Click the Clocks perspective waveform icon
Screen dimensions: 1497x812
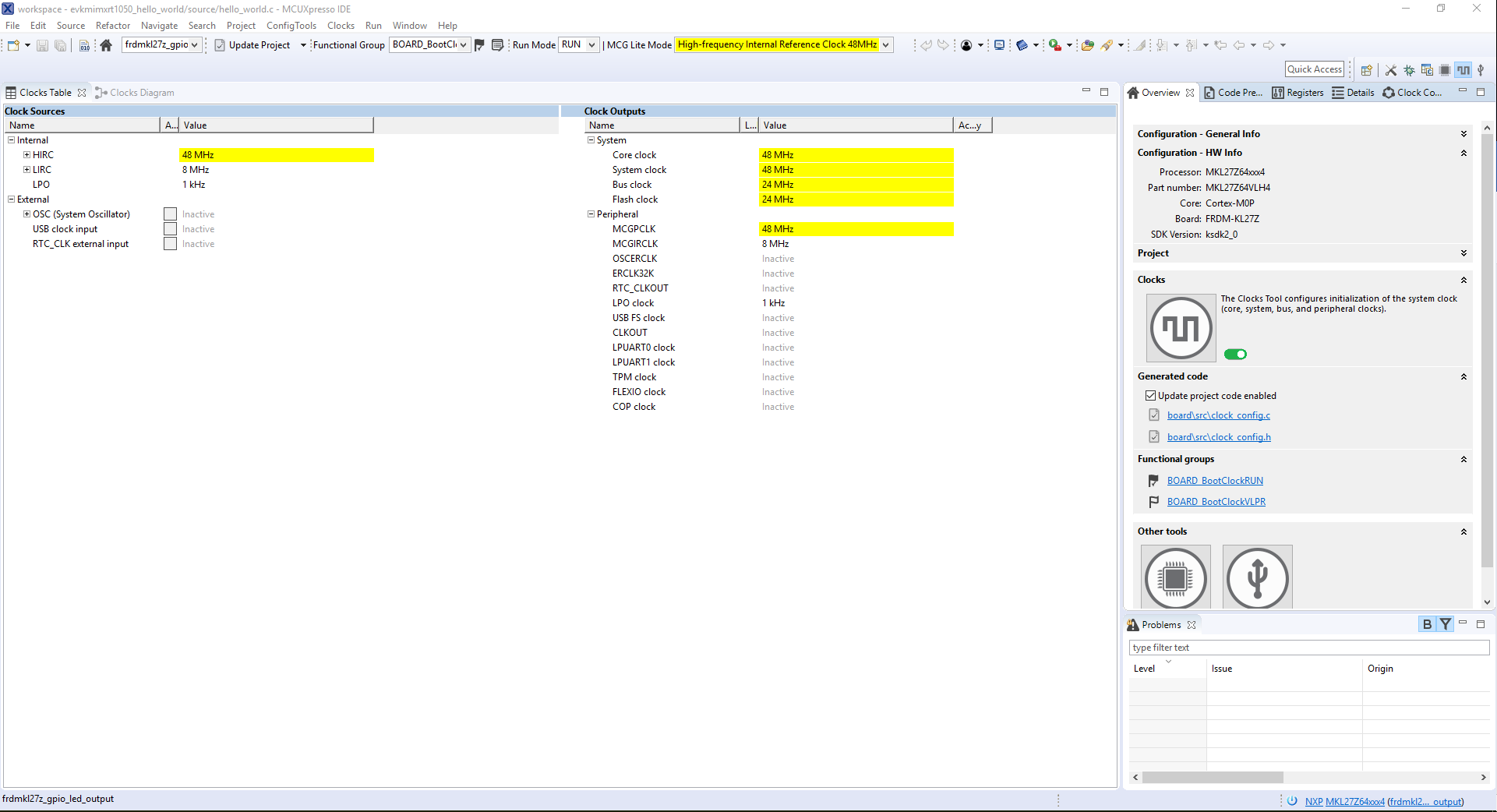(1463, 70)
